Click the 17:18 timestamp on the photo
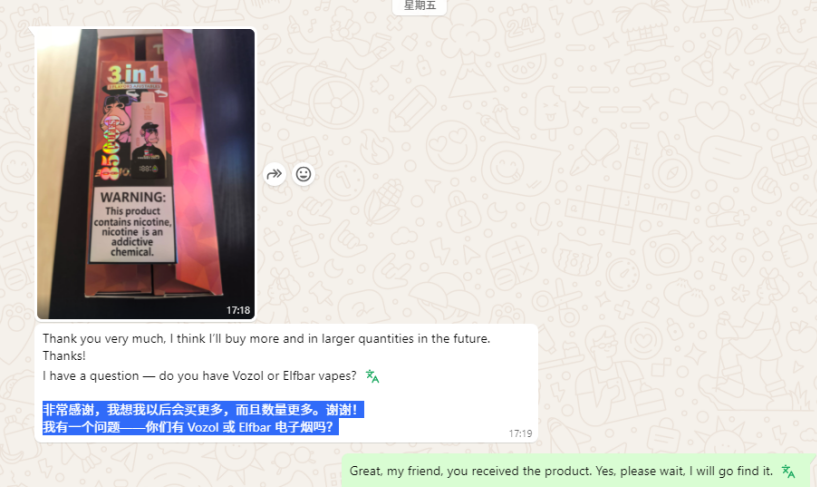This screenshot has height=487, width=817. (x=238, y=310)
